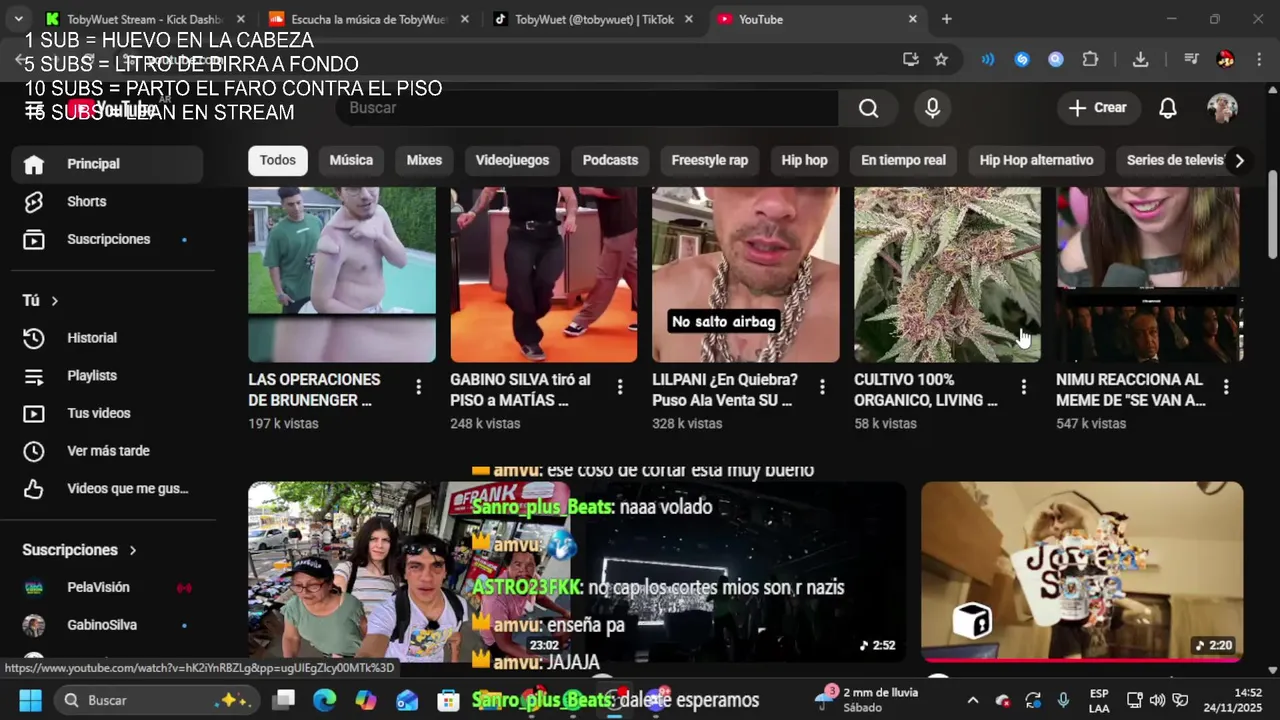The height and width of the screenshot is (720, 1280).
Task: Go to Principal in sidebar
Action: [x=107, y=164]
